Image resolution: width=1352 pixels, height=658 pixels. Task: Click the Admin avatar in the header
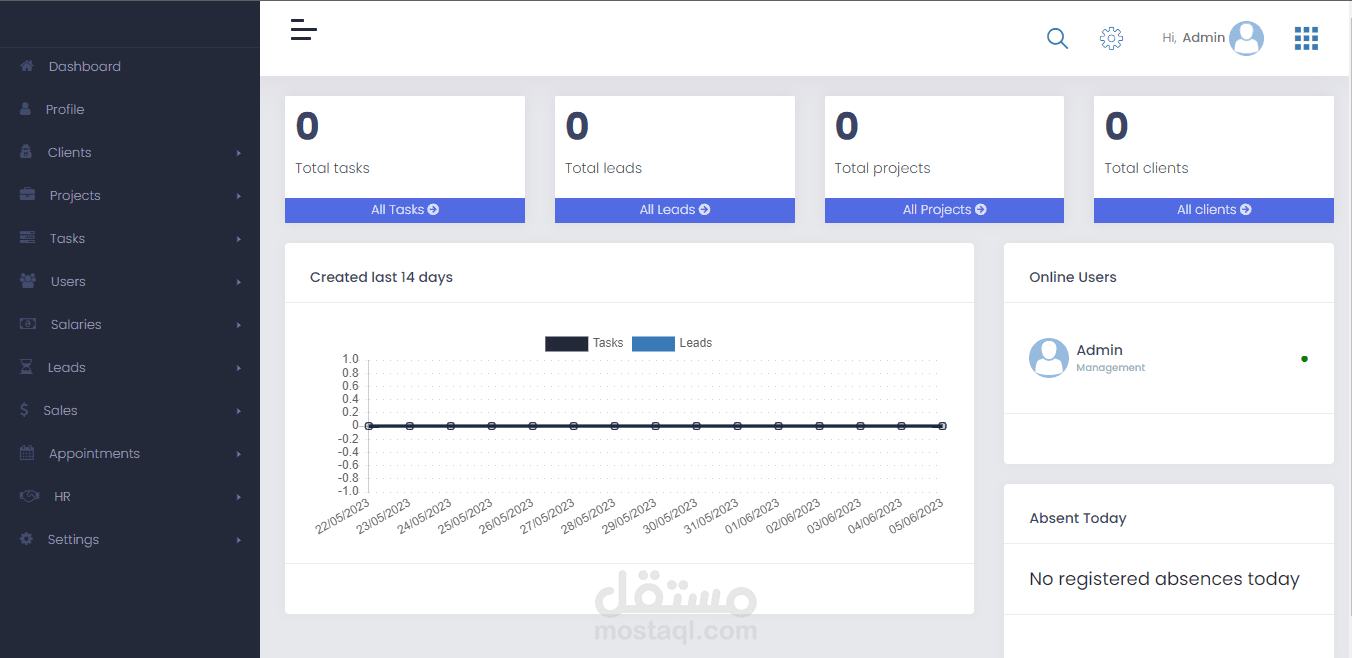pos(1246,38)
